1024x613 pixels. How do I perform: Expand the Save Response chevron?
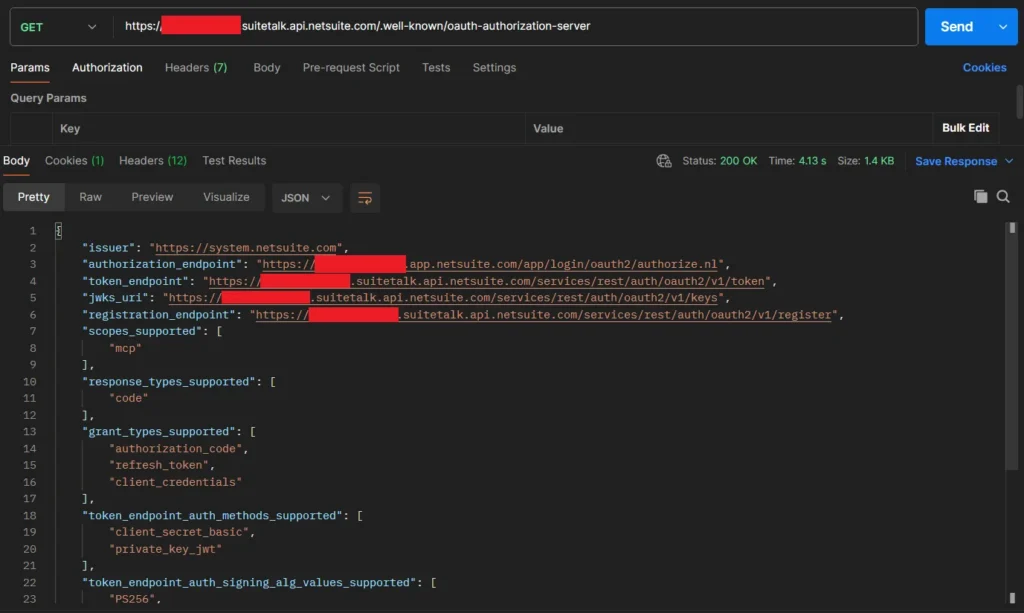tap(1009, 161)
